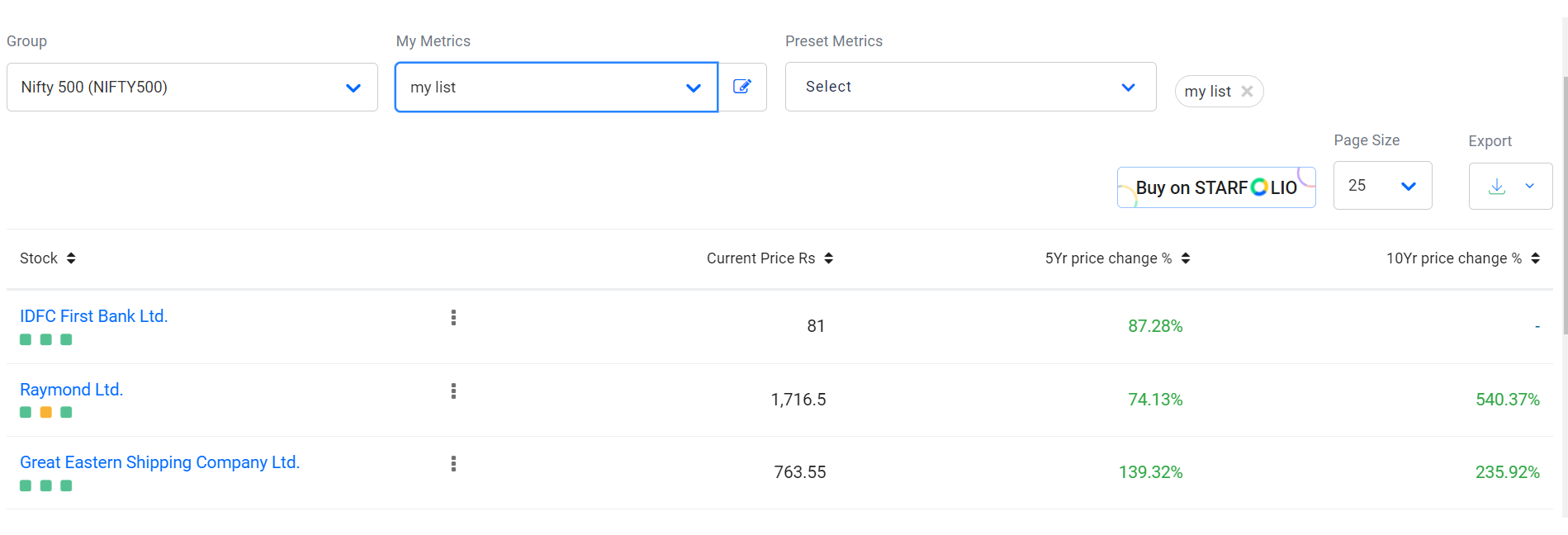Open Raymond Ltd. three-dot options menu

[453, 391]
